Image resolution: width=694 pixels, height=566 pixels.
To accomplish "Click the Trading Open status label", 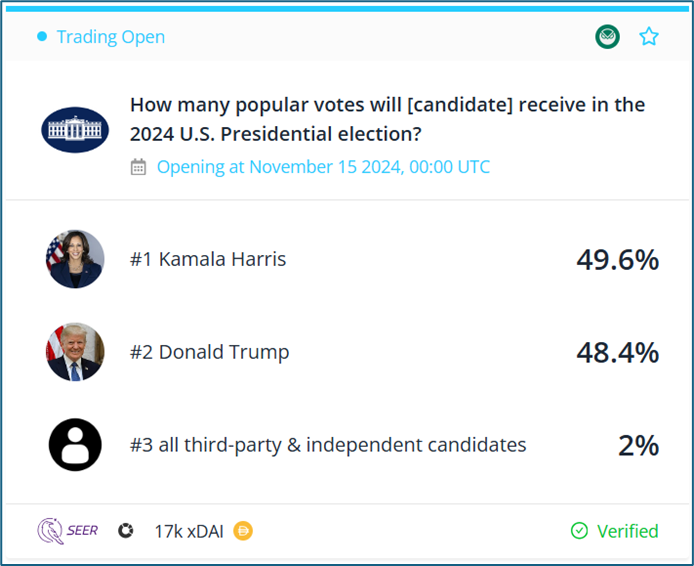I will (111, 37).
